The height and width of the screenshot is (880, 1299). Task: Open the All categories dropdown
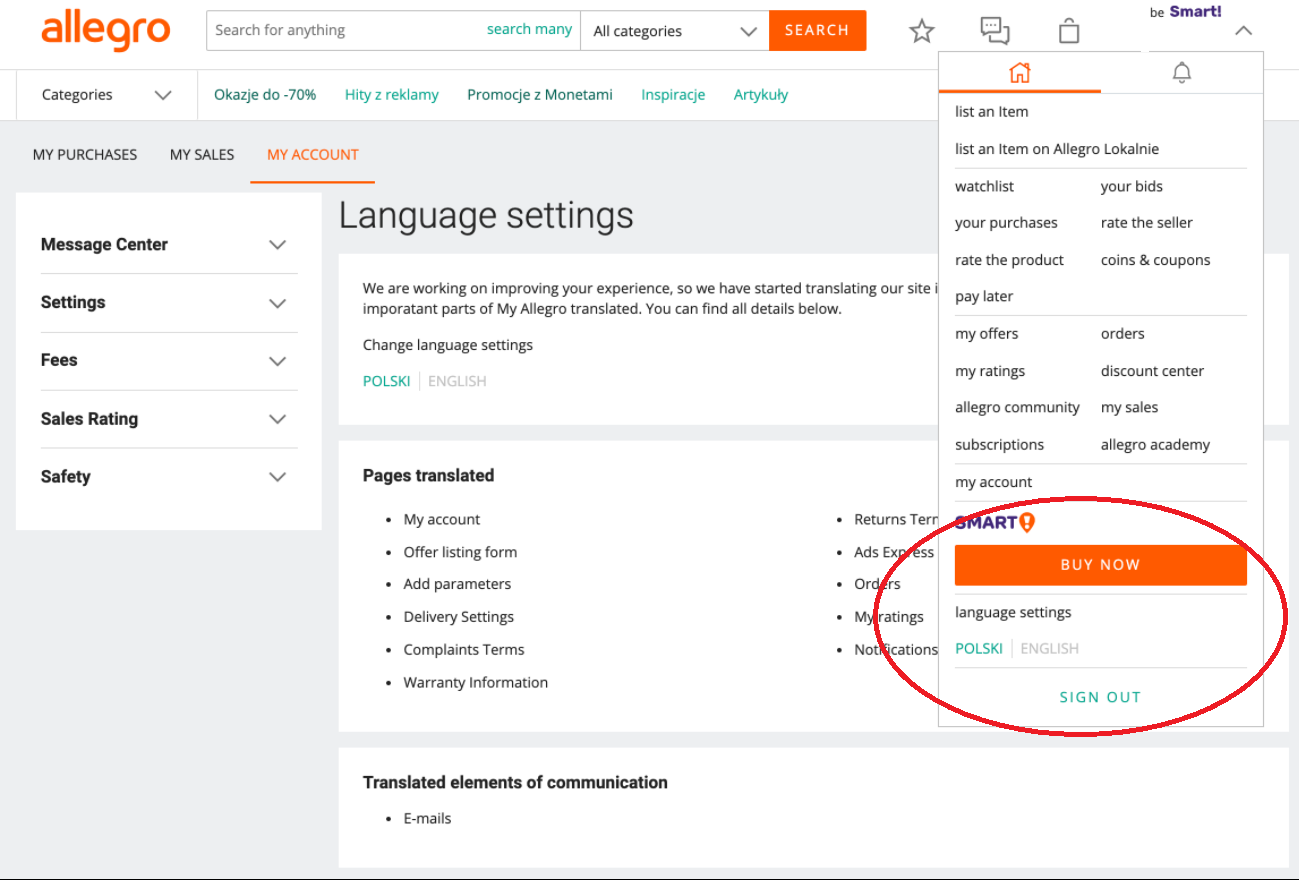tap(674, 31)
